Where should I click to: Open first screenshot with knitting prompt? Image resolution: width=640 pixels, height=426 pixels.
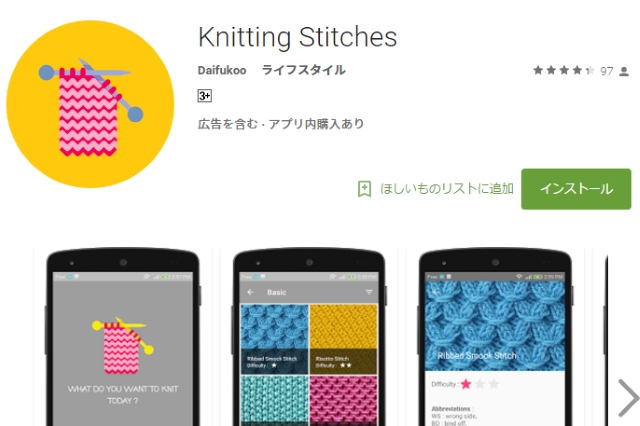click(x=123, y=337)
